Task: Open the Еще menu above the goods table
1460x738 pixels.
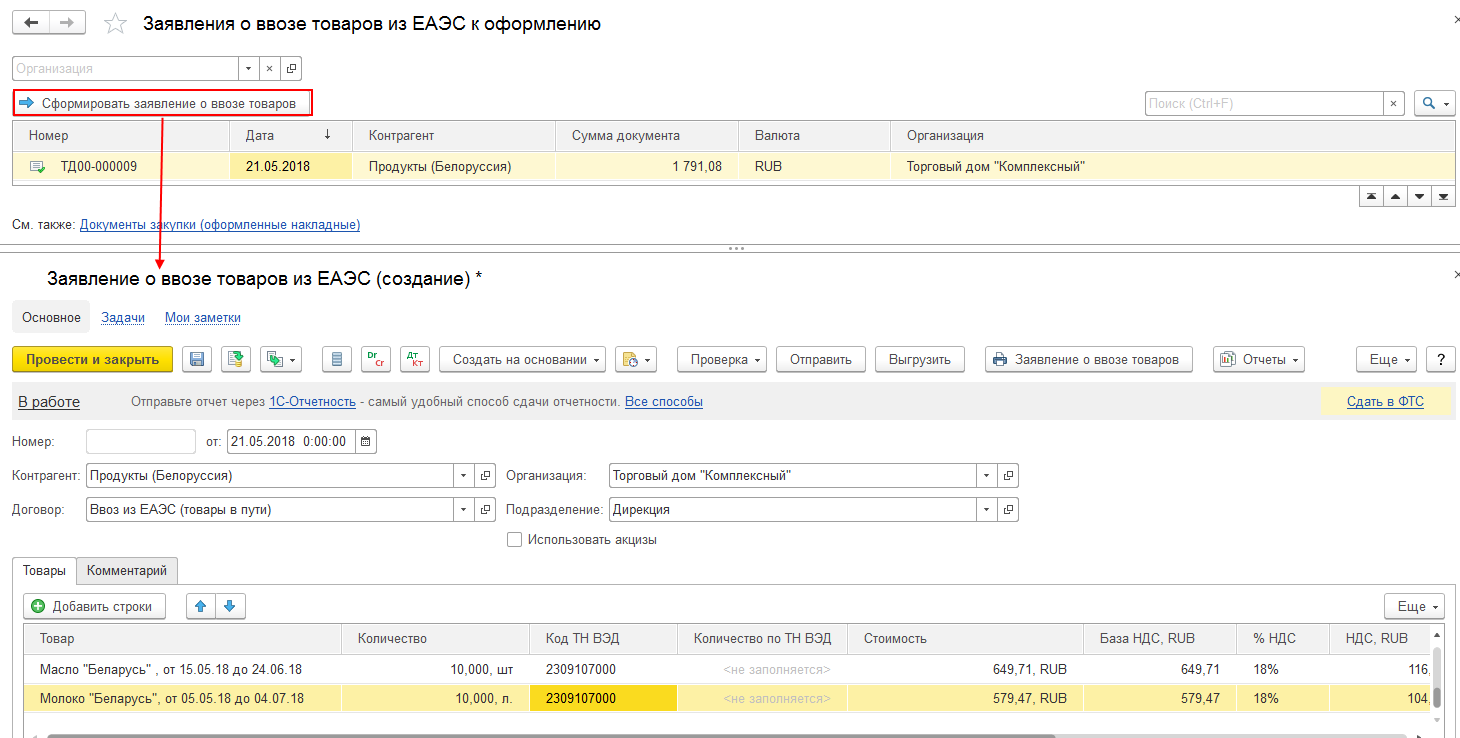Action: click(1415, 606)
